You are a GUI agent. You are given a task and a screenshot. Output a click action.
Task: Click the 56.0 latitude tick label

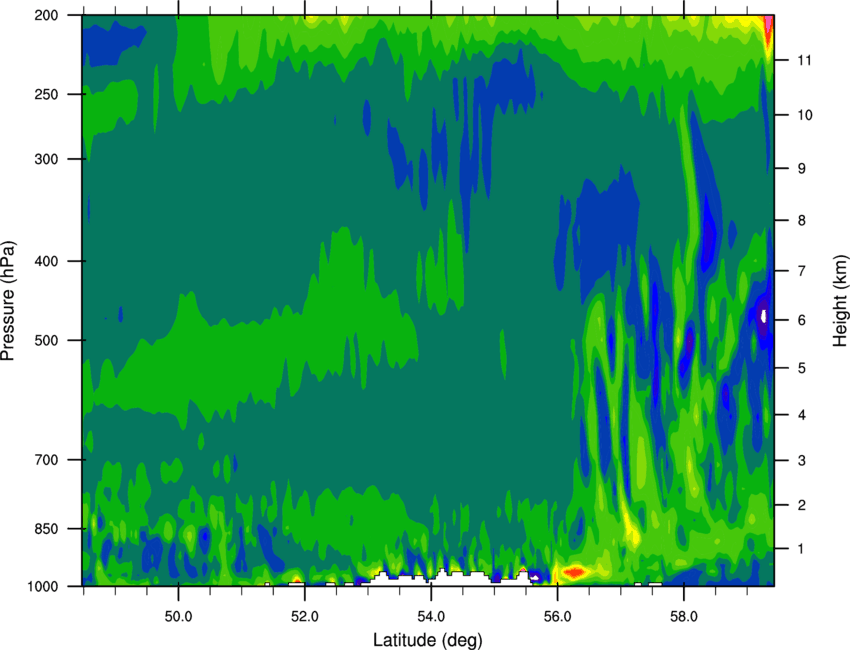pos(557,617)
